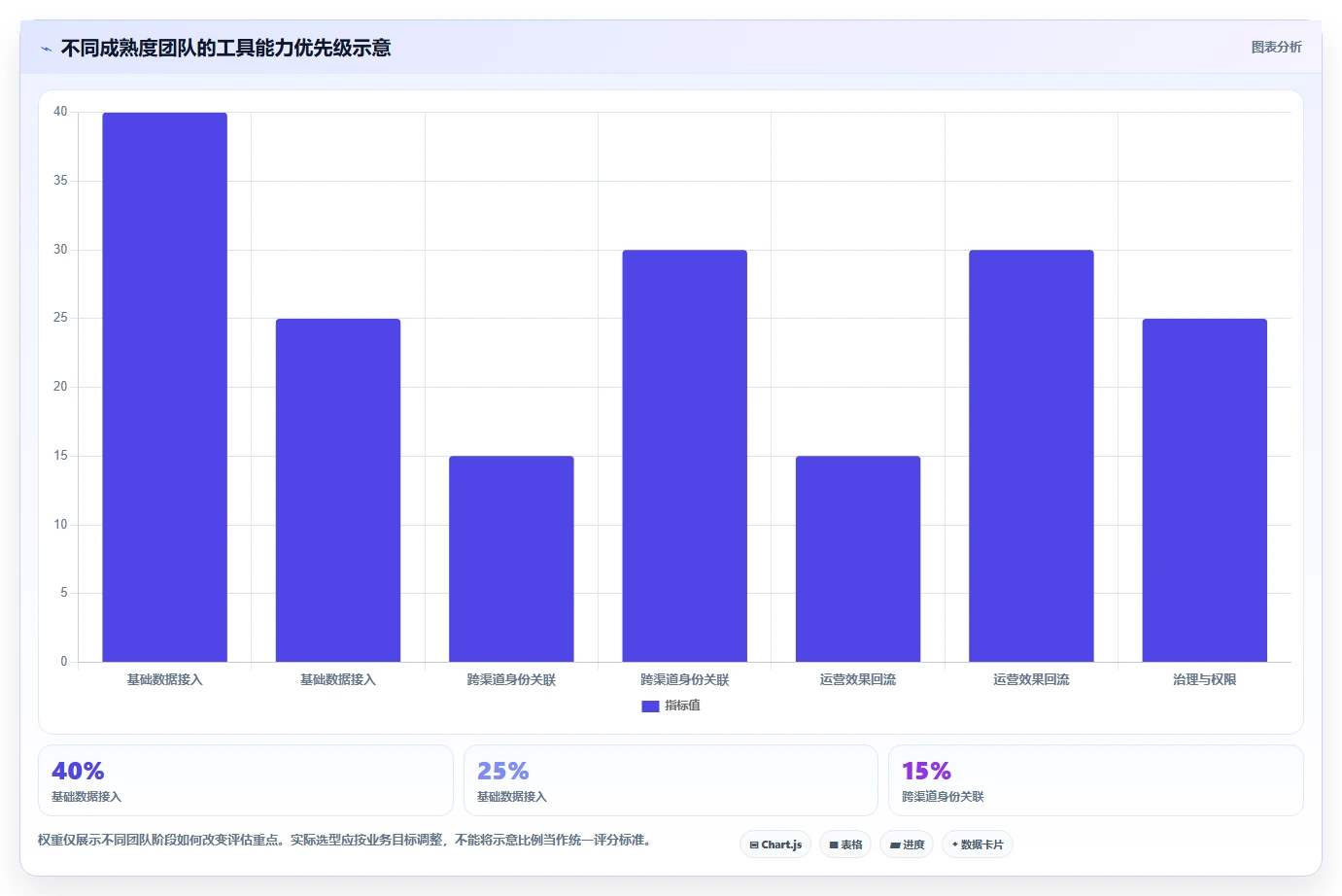Image resolution: width=1342 pixels, height=896 pixels.
Task: Click 跨渠道身份关联 caption under 15%
Action: pos(943,797)
